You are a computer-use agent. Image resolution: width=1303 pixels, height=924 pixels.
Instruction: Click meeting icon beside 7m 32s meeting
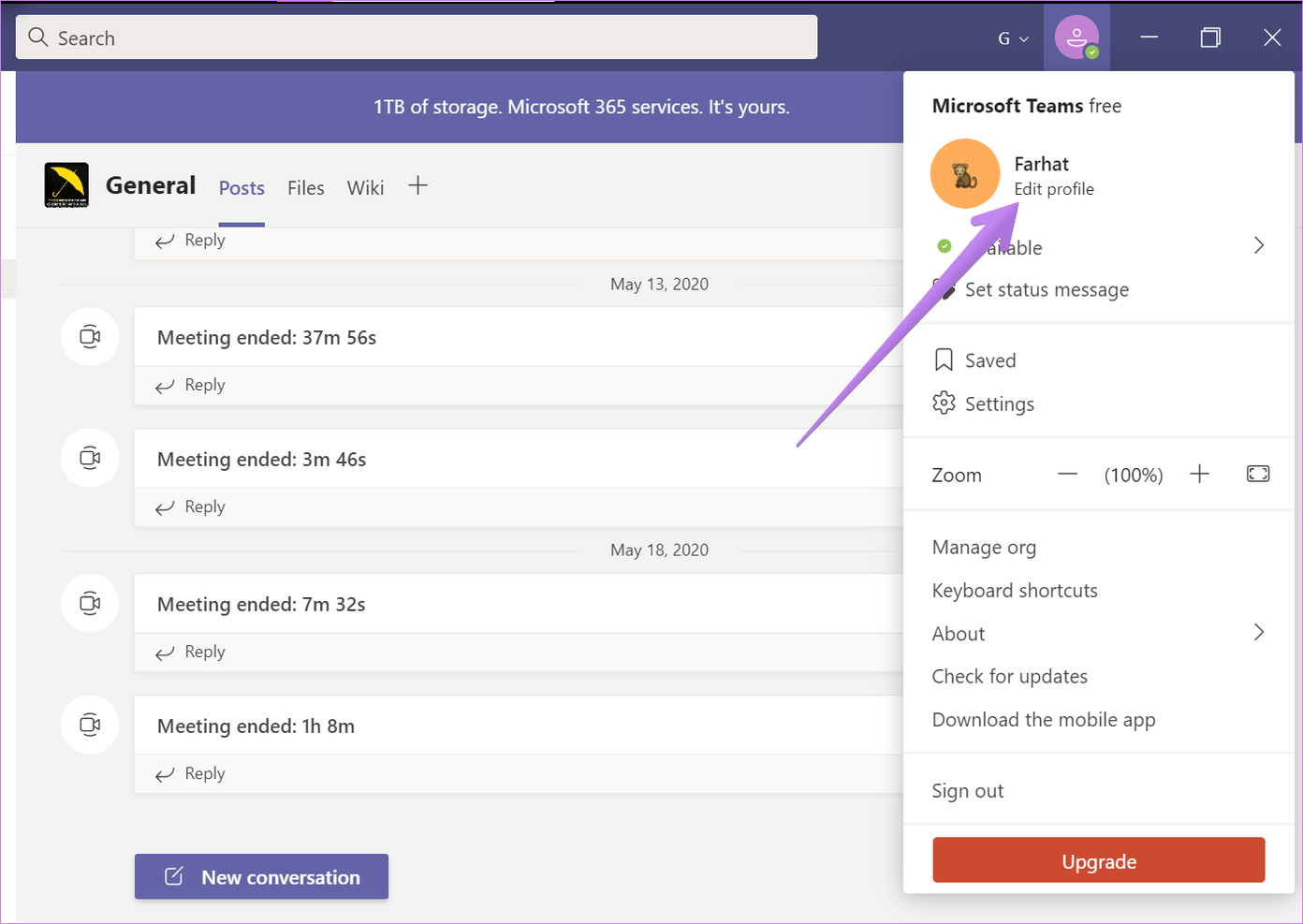click(90, 603)
